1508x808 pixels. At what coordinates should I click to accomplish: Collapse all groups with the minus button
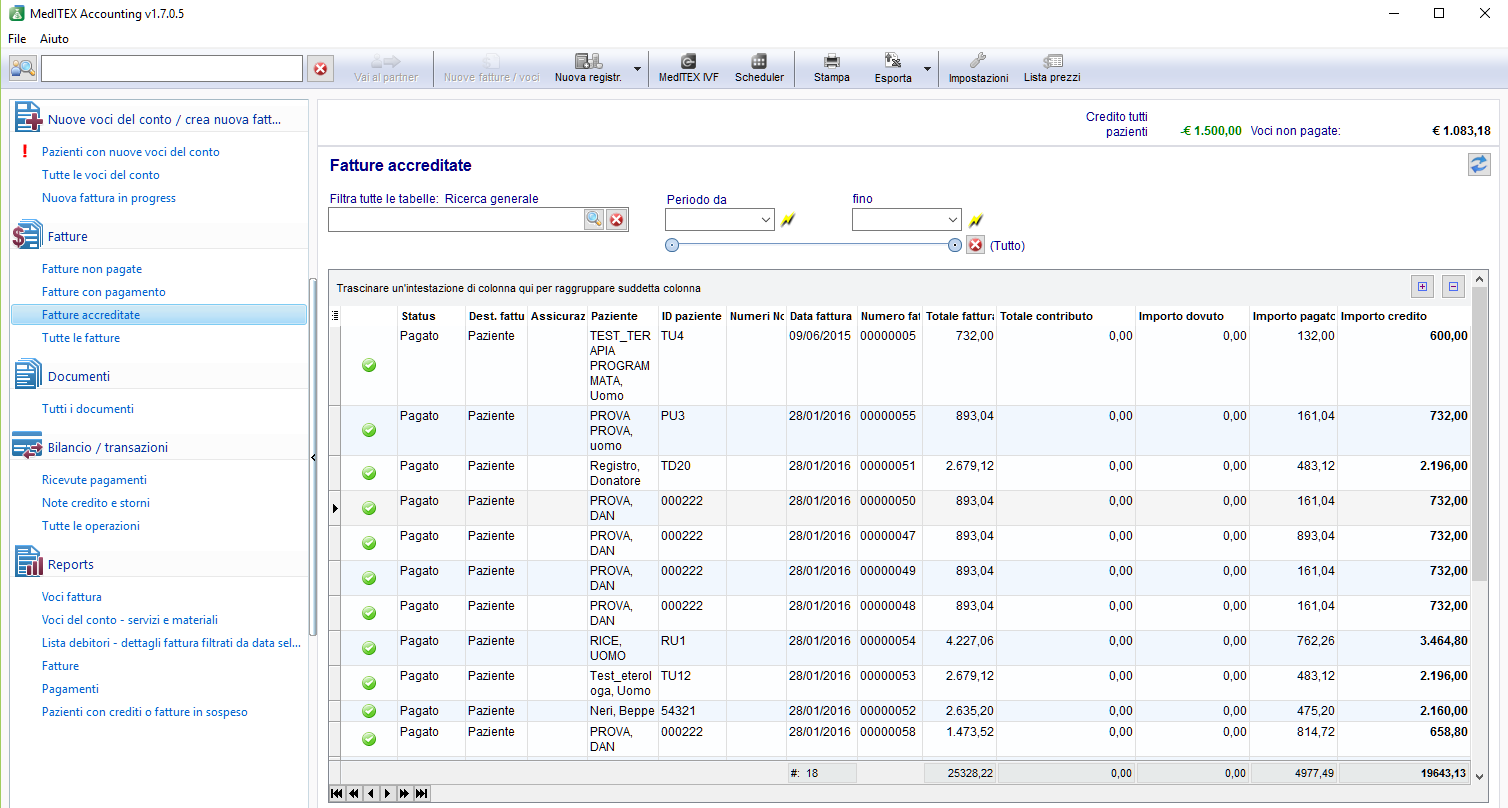(x=1453, y=287)
